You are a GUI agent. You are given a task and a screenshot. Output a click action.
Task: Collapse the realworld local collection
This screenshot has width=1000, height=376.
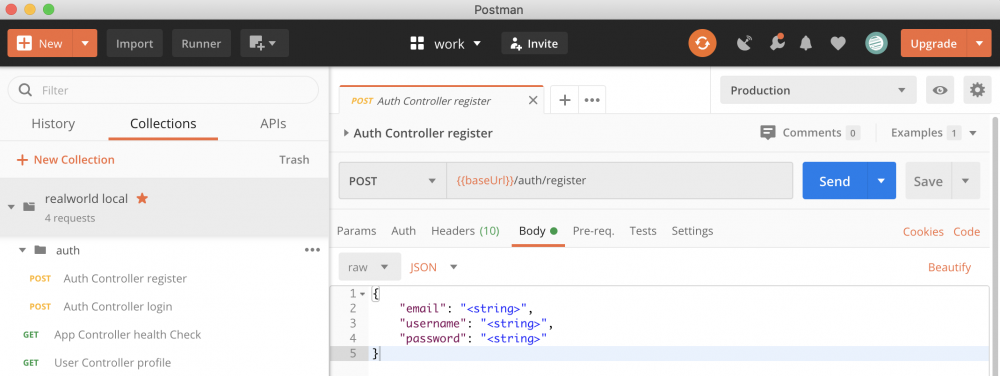(x=11, y=206)
